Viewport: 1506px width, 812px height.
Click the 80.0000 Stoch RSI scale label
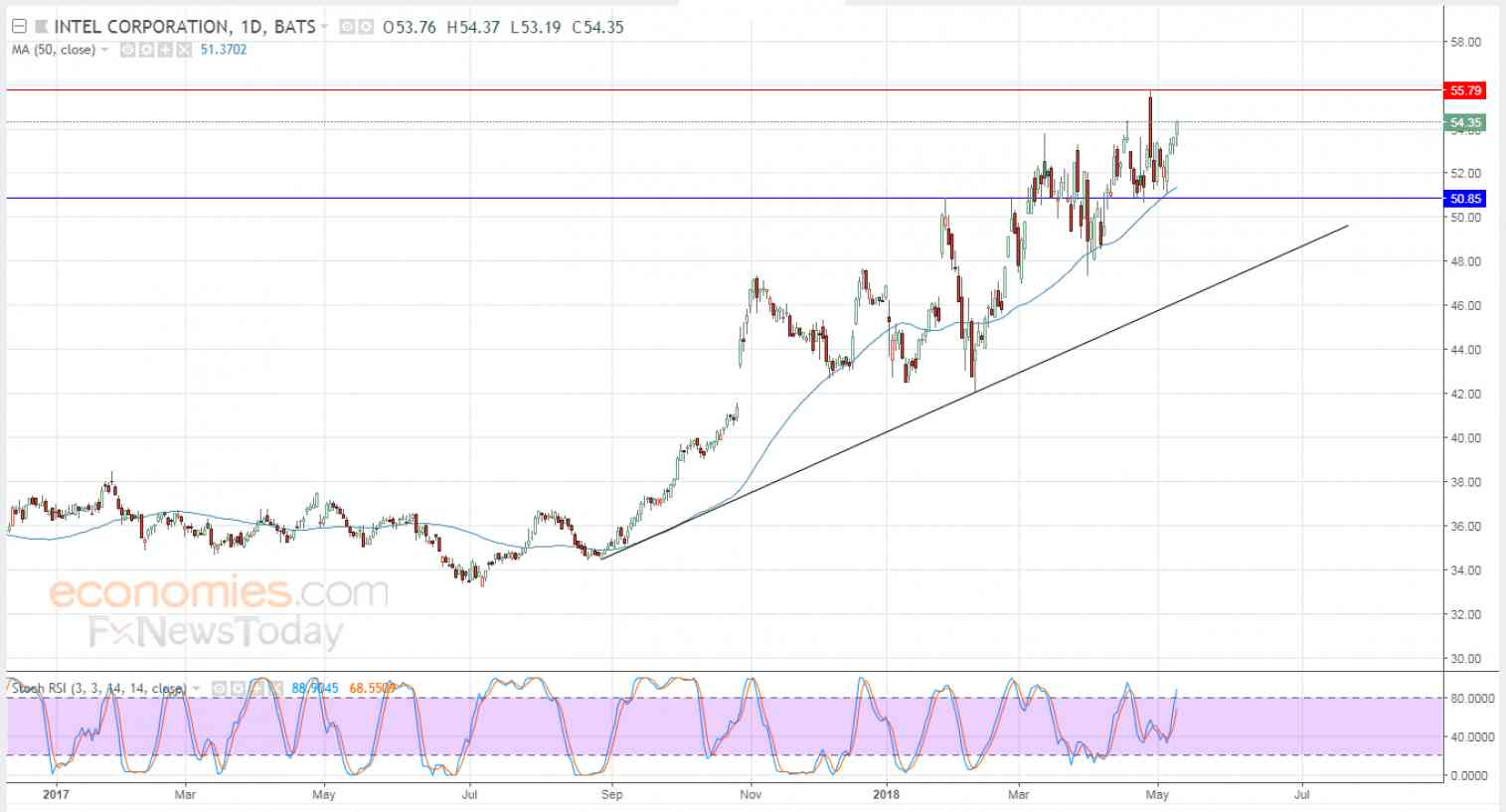pyautogui.click(x=1472, y=699)
